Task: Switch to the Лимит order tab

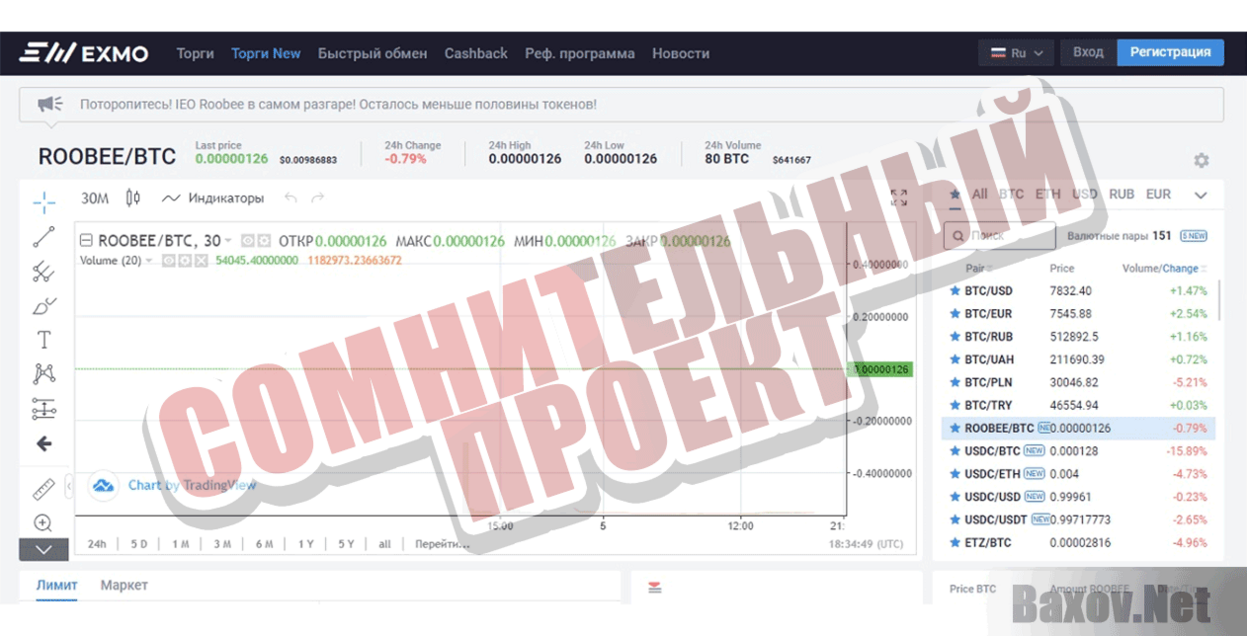Action: pyautogui.click(x=57, y=585)
